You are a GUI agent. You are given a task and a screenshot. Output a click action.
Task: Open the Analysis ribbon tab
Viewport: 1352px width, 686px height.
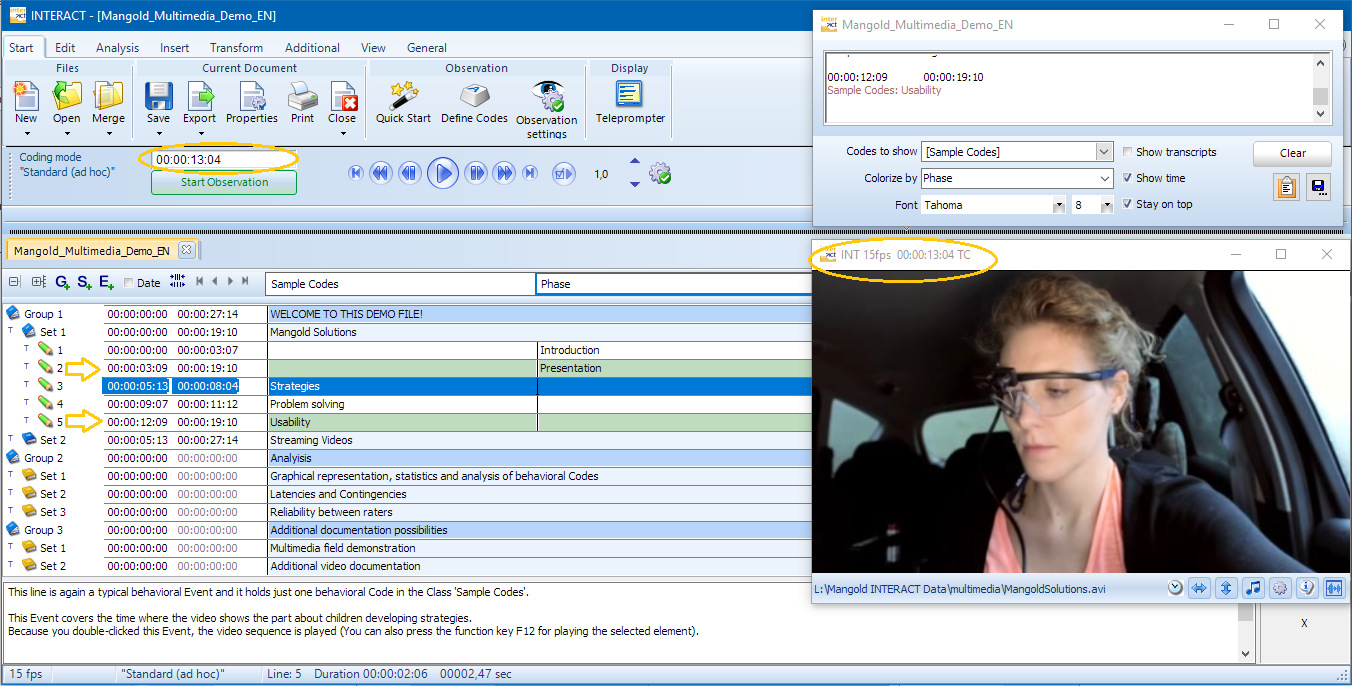[117, 47]
